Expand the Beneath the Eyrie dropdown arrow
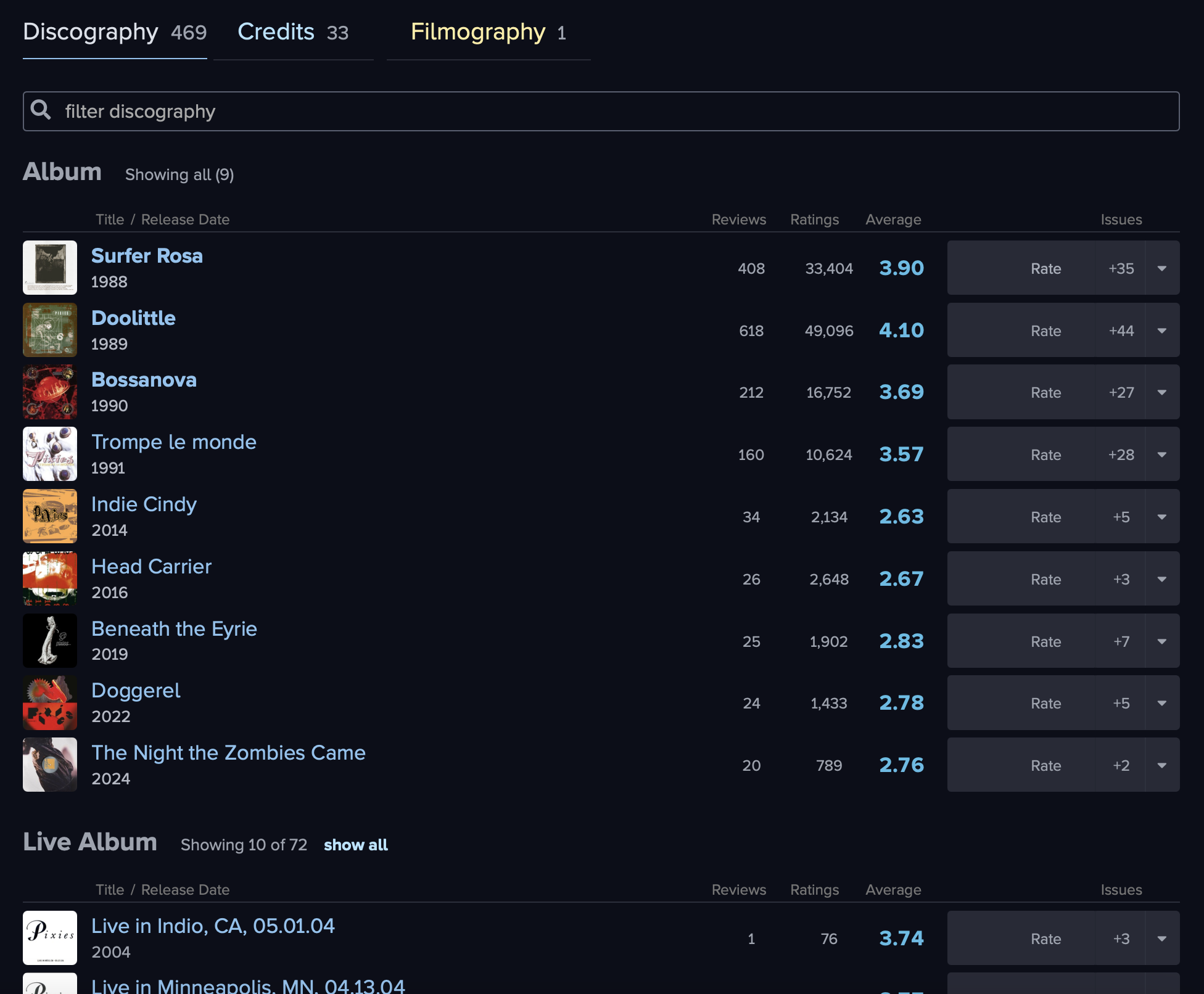 1162,641
